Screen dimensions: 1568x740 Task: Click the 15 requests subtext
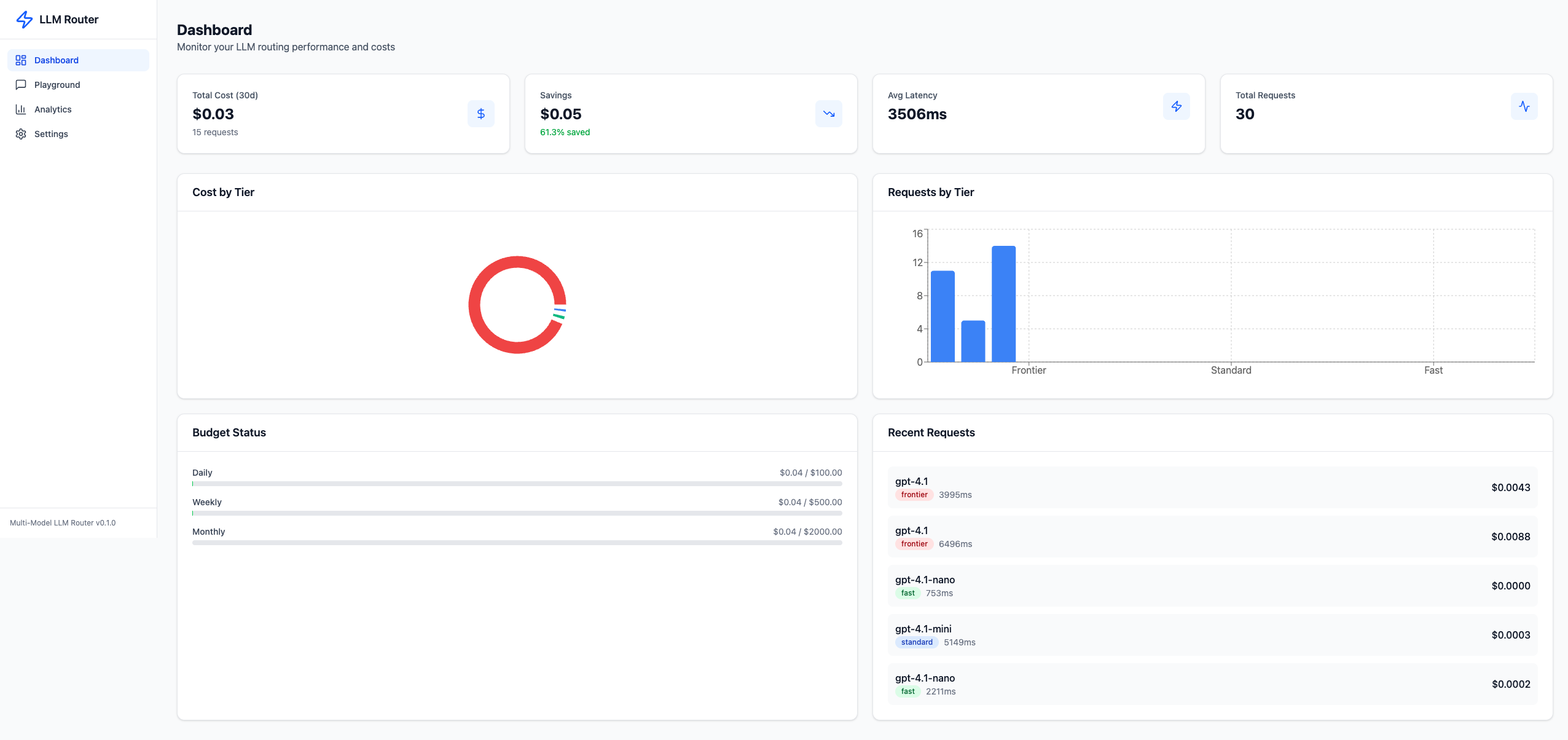pyautogui.click(x=215, y=132)
